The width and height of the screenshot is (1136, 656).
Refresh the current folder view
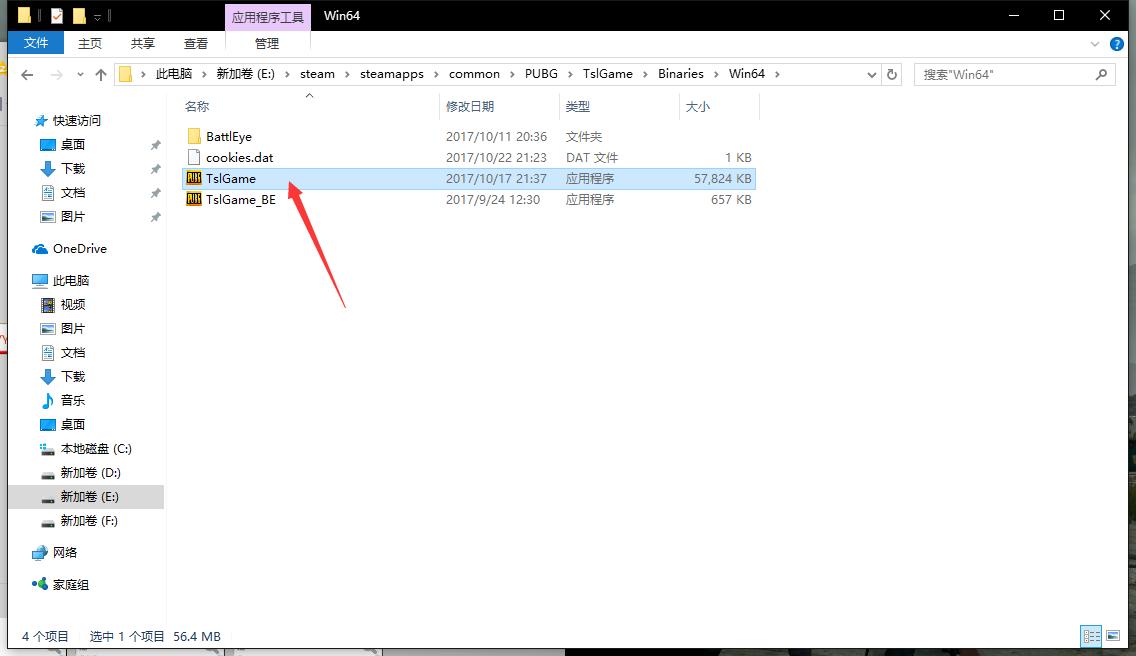click(892, 75)
